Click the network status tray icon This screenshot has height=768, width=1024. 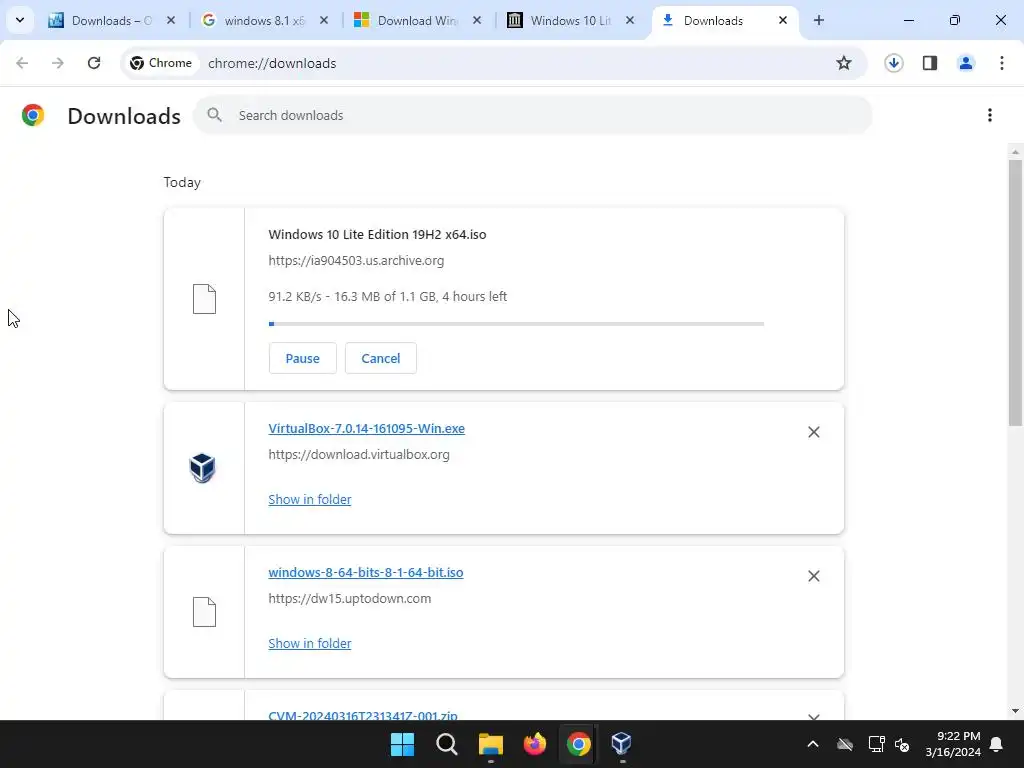(876, 744)
